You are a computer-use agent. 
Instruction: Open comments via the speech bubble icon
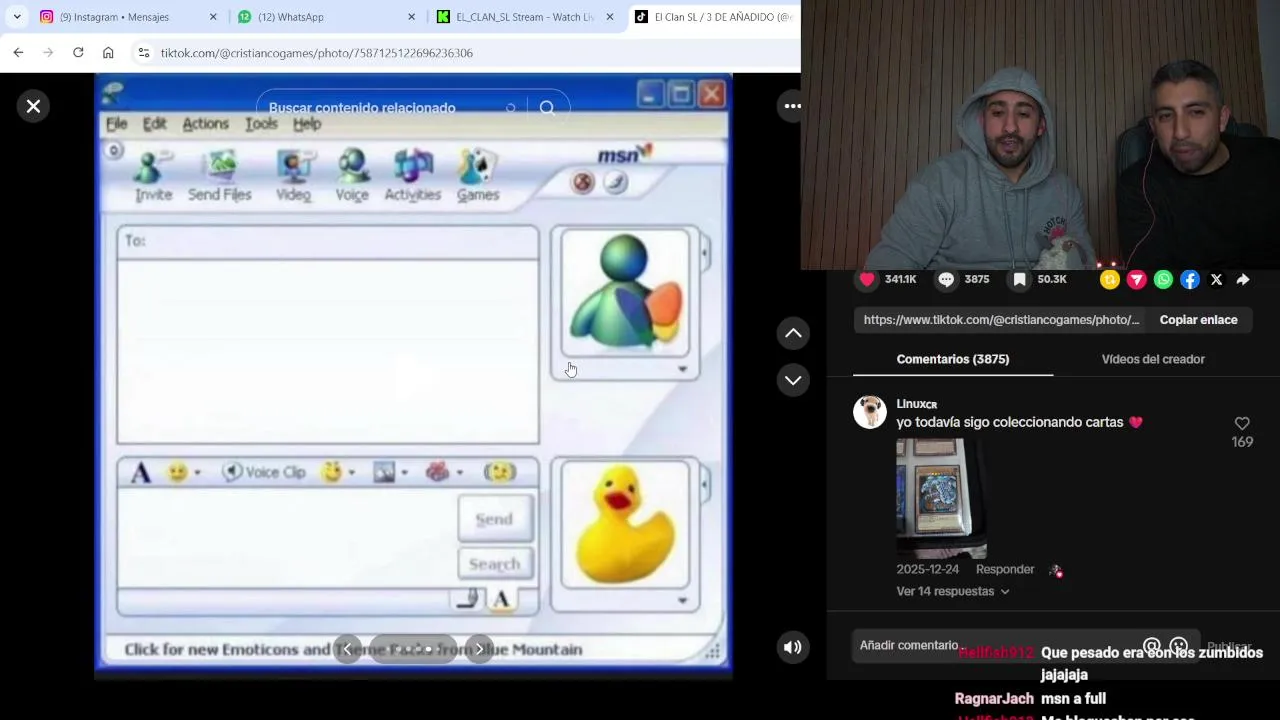click(946, 279)
